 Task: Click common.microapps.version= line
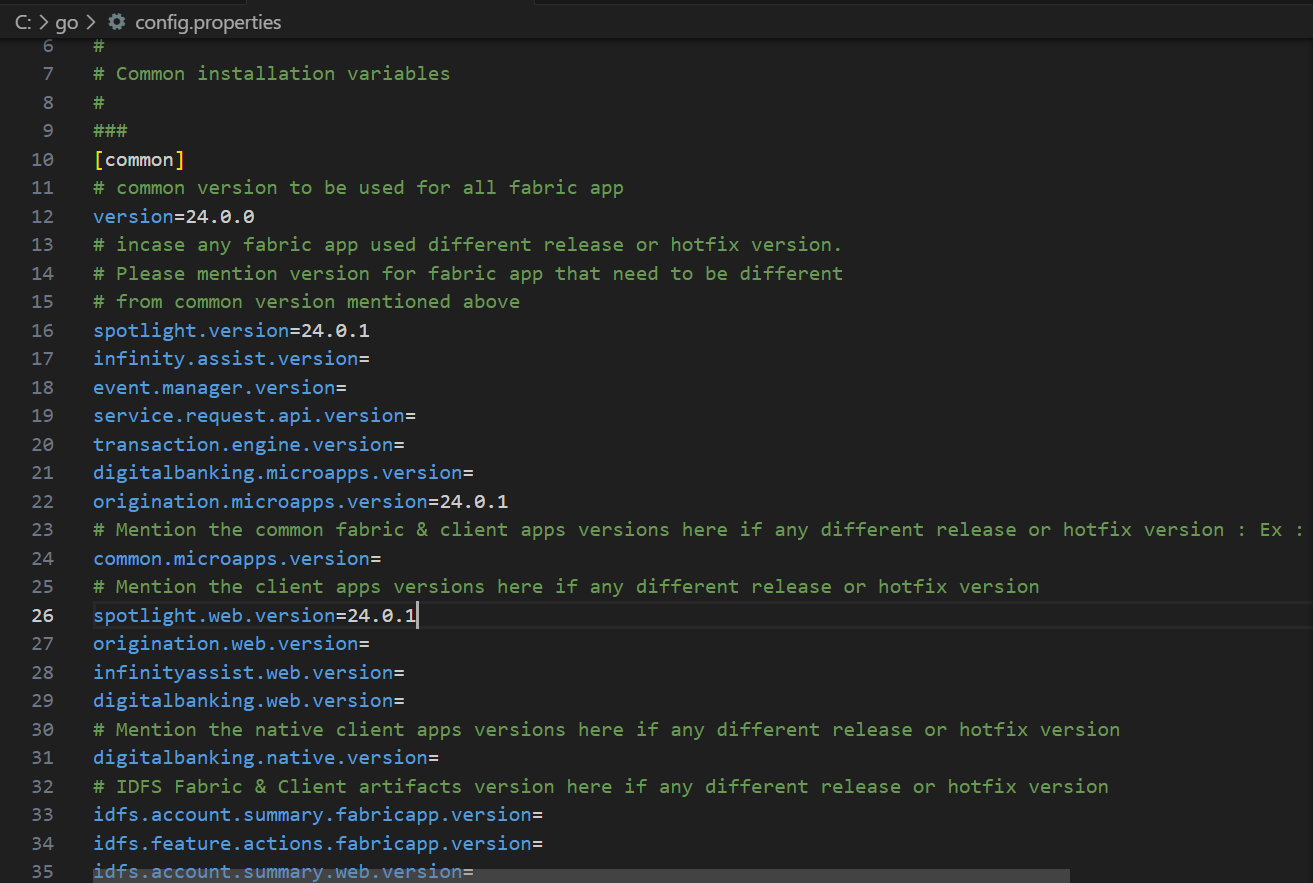[237, 558]
